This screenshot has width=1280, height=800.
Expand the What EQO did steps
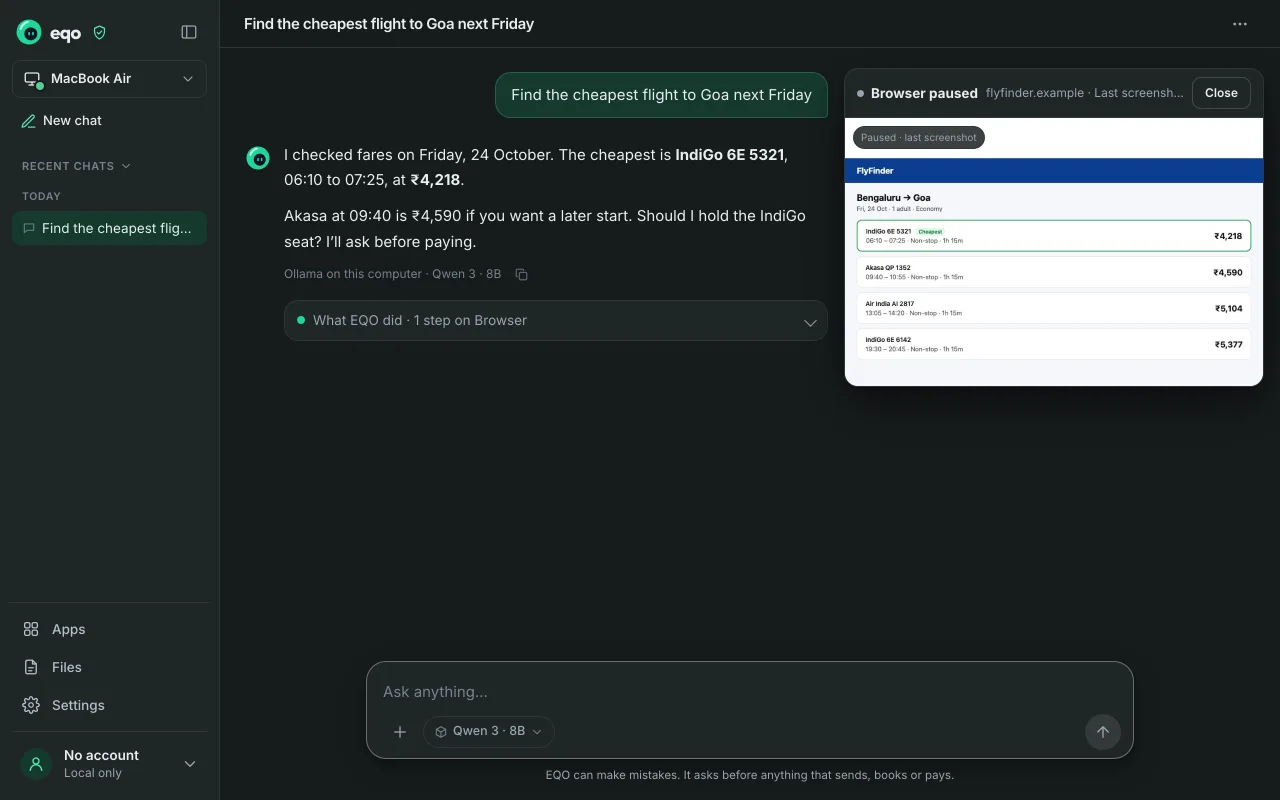556,321
